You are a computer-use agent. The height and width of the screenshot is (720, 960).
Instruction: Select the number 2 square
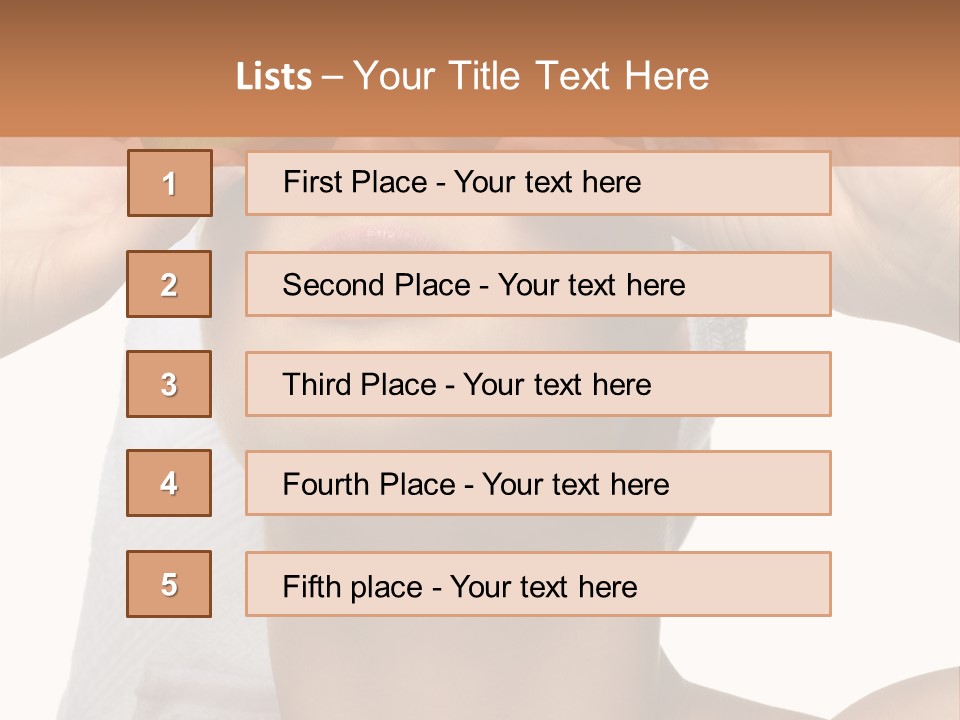point(169,284)
